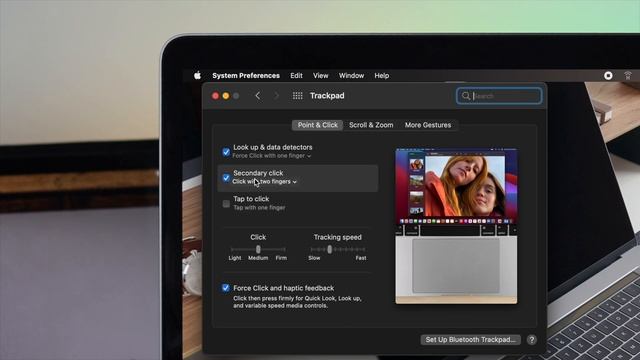Go forward with the right arrow
The height and width of the screenshot is (360, 640).
click(x=276, y=96)
